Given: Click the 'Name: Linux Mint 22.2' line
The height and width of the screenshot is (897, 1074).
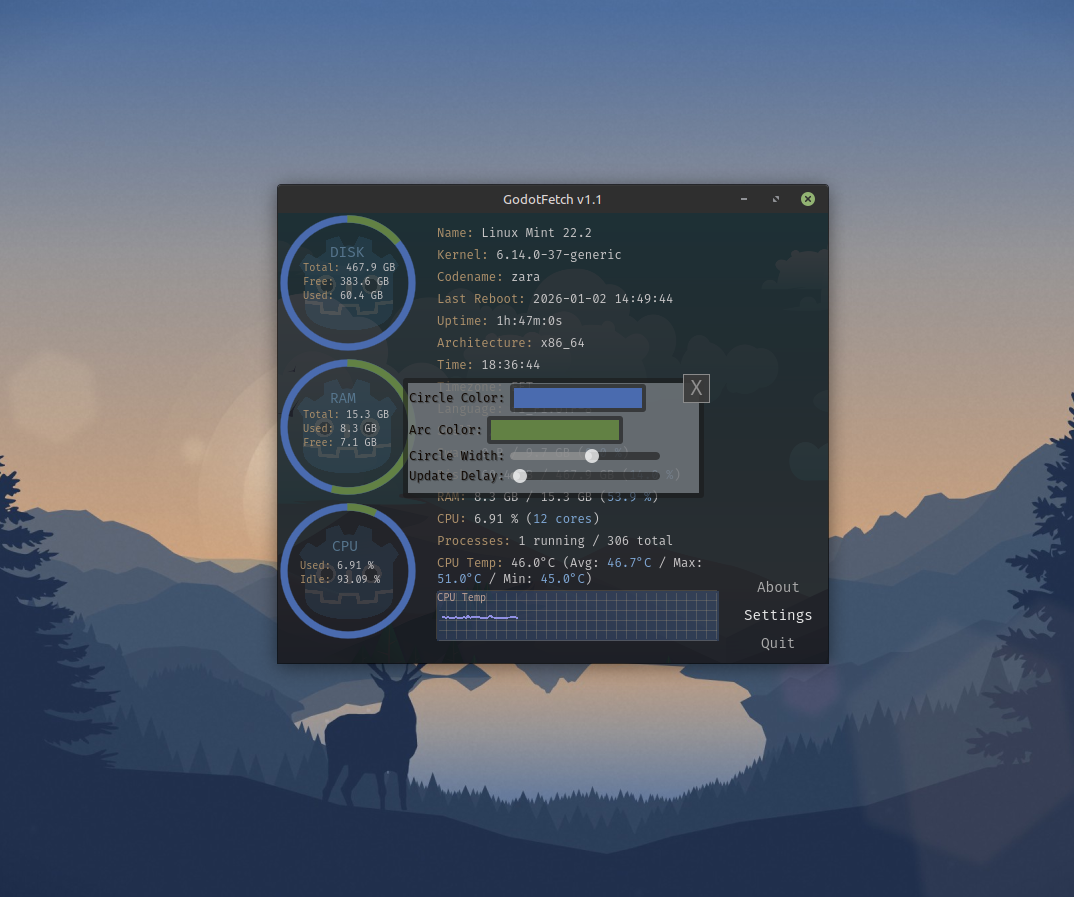Looking at the screenshot, I should (514, 233).
